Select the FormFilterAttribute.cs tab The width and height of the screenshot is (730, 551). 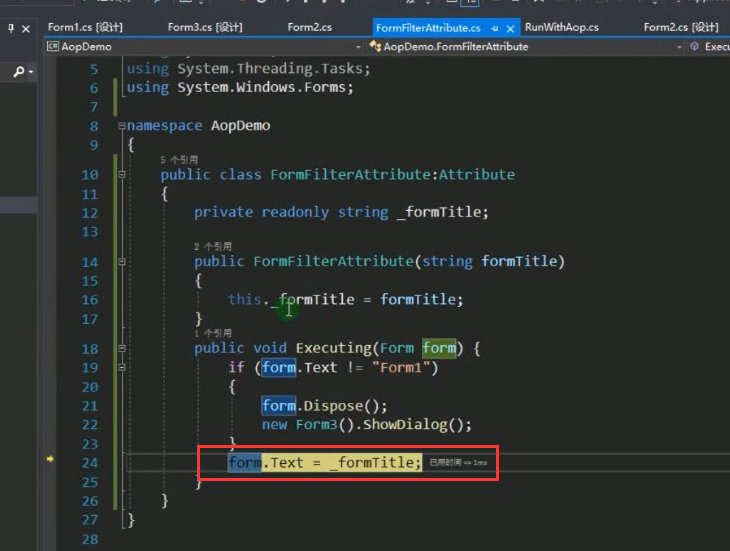pos(428,28)
